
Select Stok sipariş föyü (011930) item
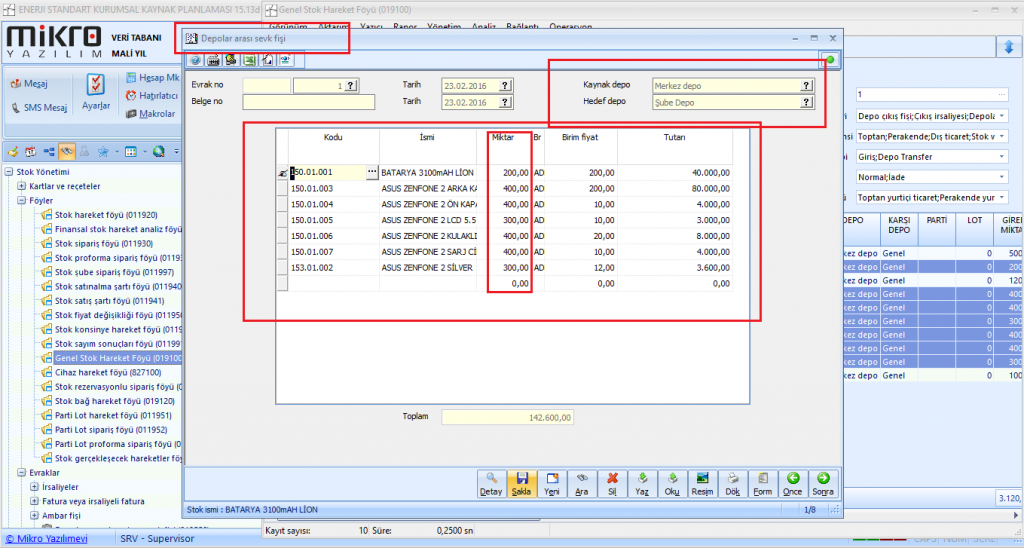click(x=104, y=243)
